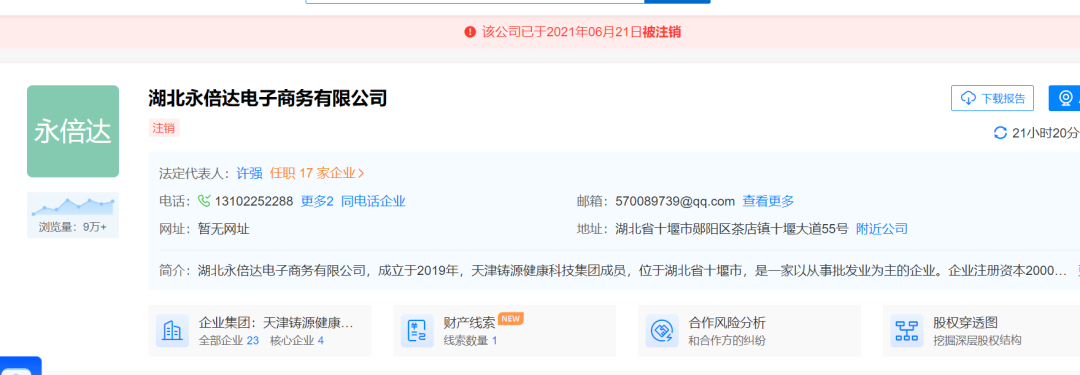
Task: Open 查看更多 next to email
Action: click(x=768, y=201)
